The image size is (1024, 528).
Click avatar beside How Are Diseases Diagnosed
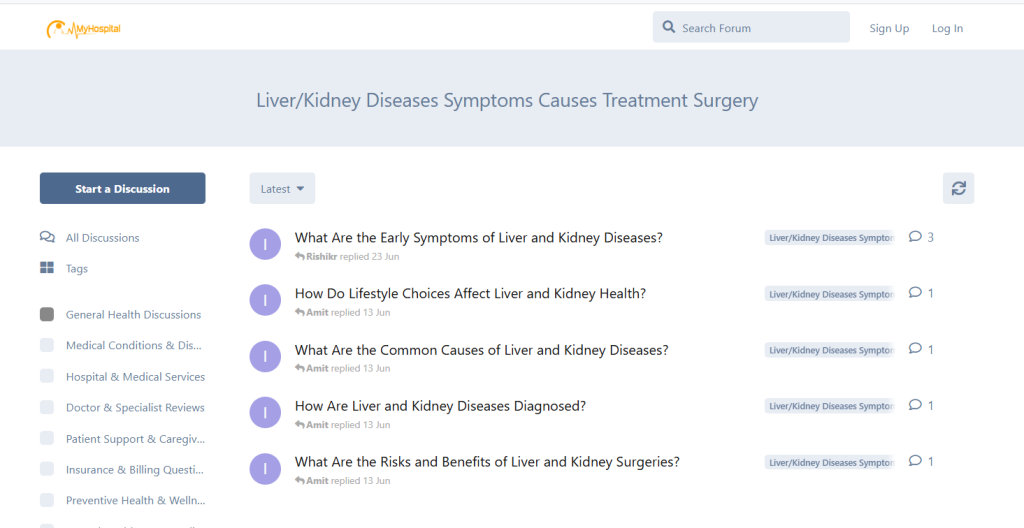click(x=265, y=412)
